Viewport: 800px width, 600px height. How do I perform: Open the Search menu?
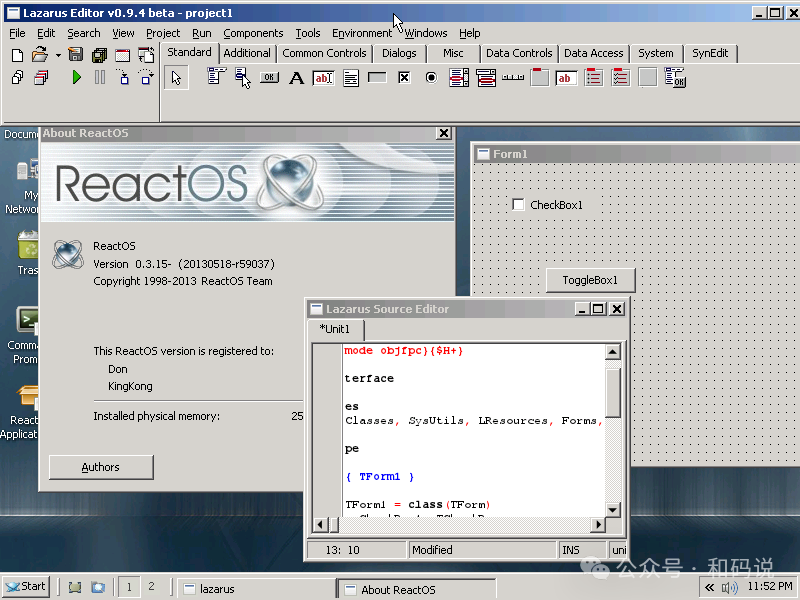84,33
